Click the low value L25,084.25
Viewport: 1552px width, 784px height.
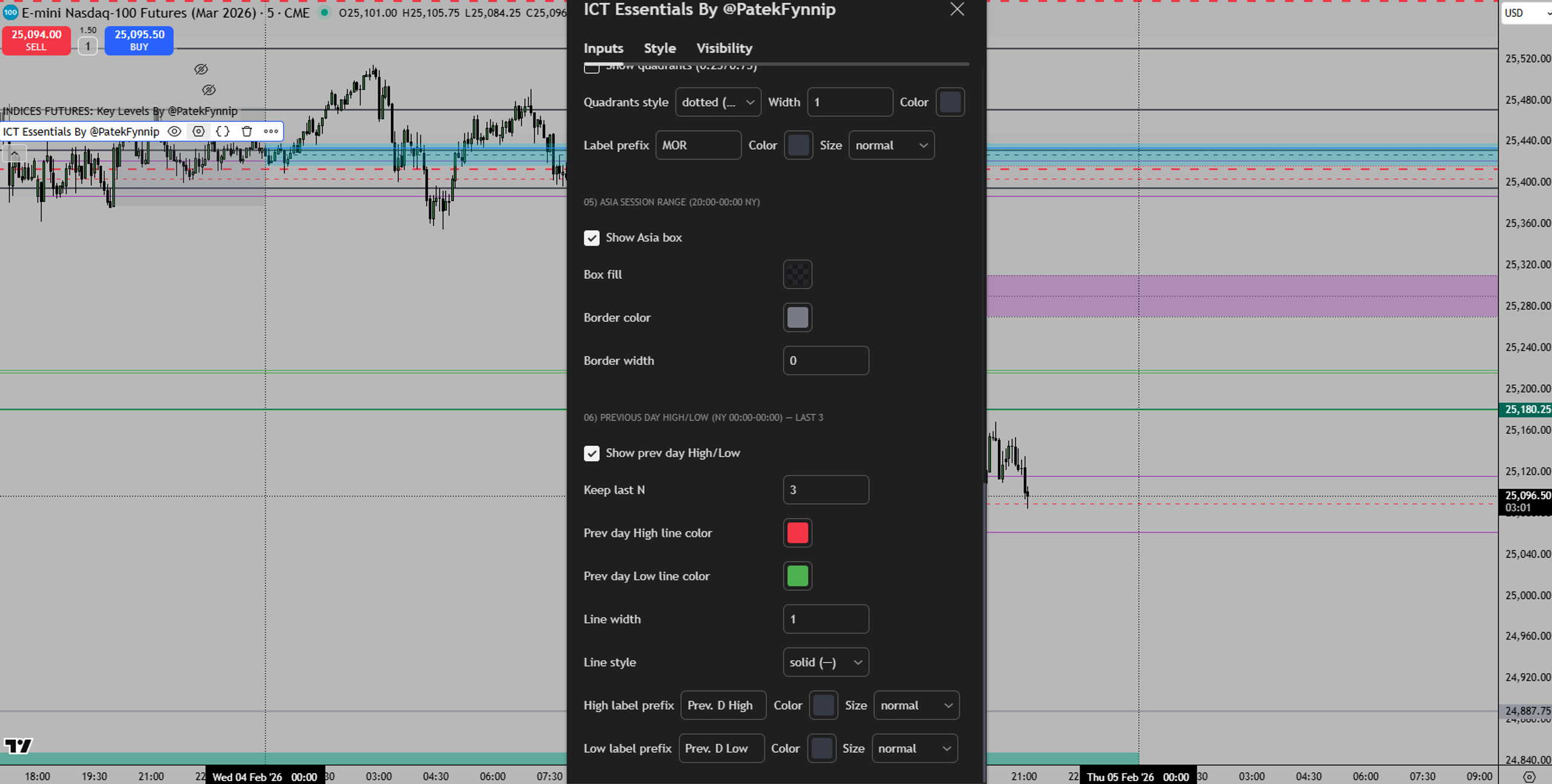[x=492, y=13]
